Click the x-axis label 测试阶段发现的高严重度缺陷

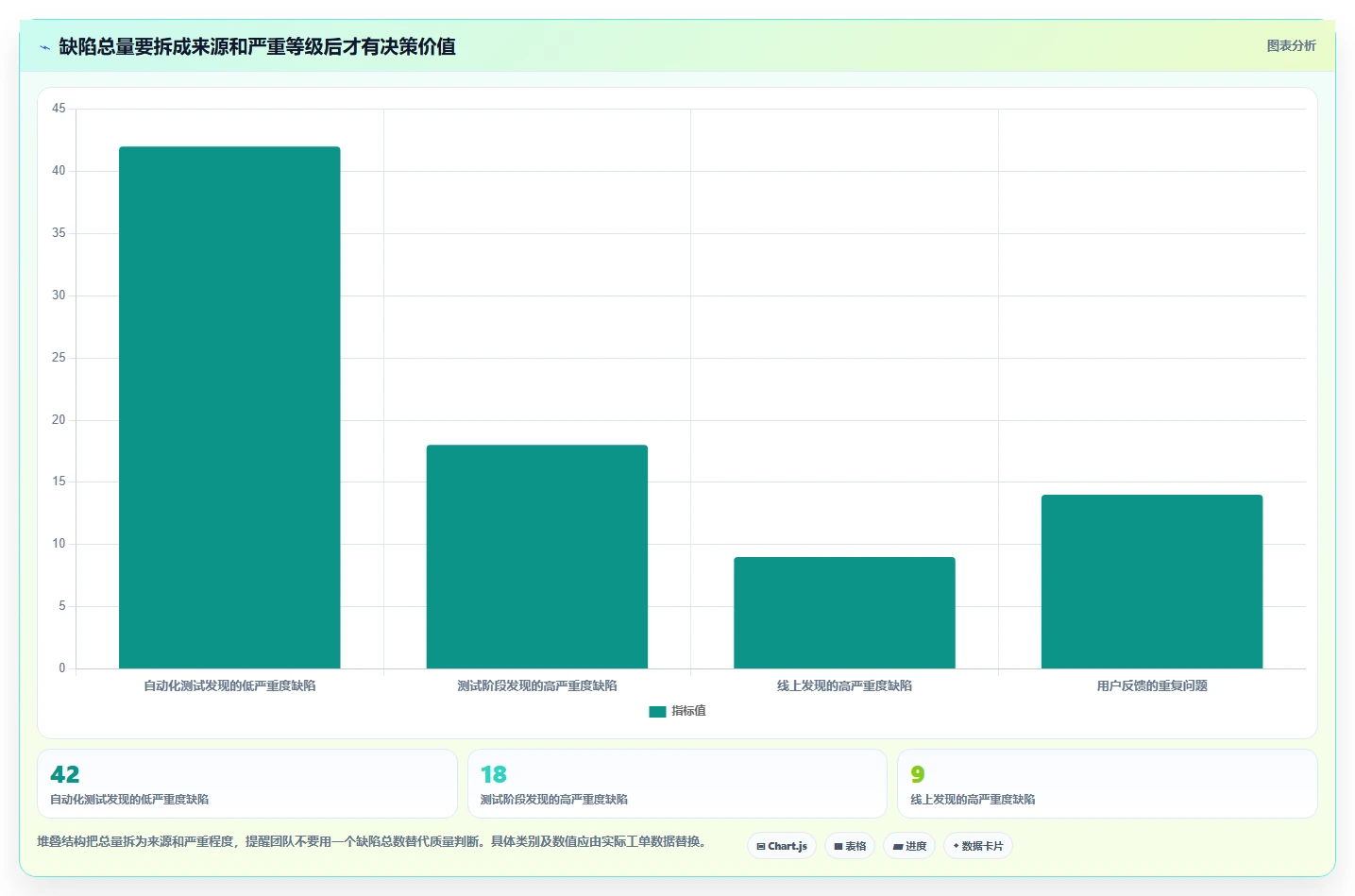[537, 685]
